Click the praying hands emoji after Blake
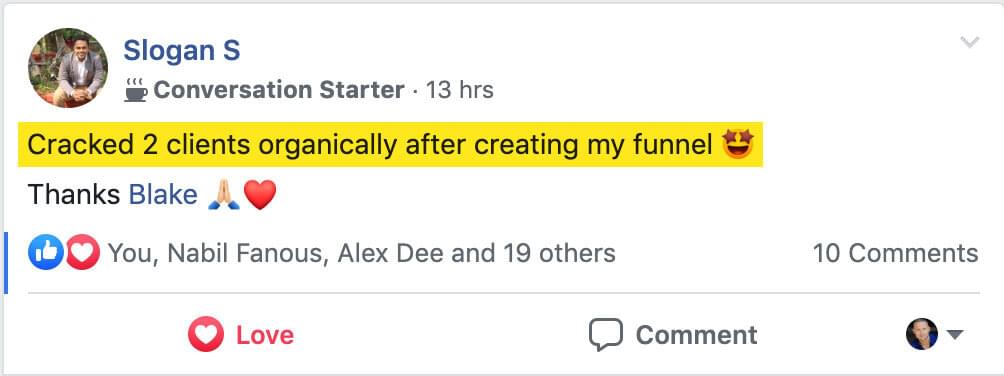Viewport: 1004px width, 376px height. click(224, 195)
